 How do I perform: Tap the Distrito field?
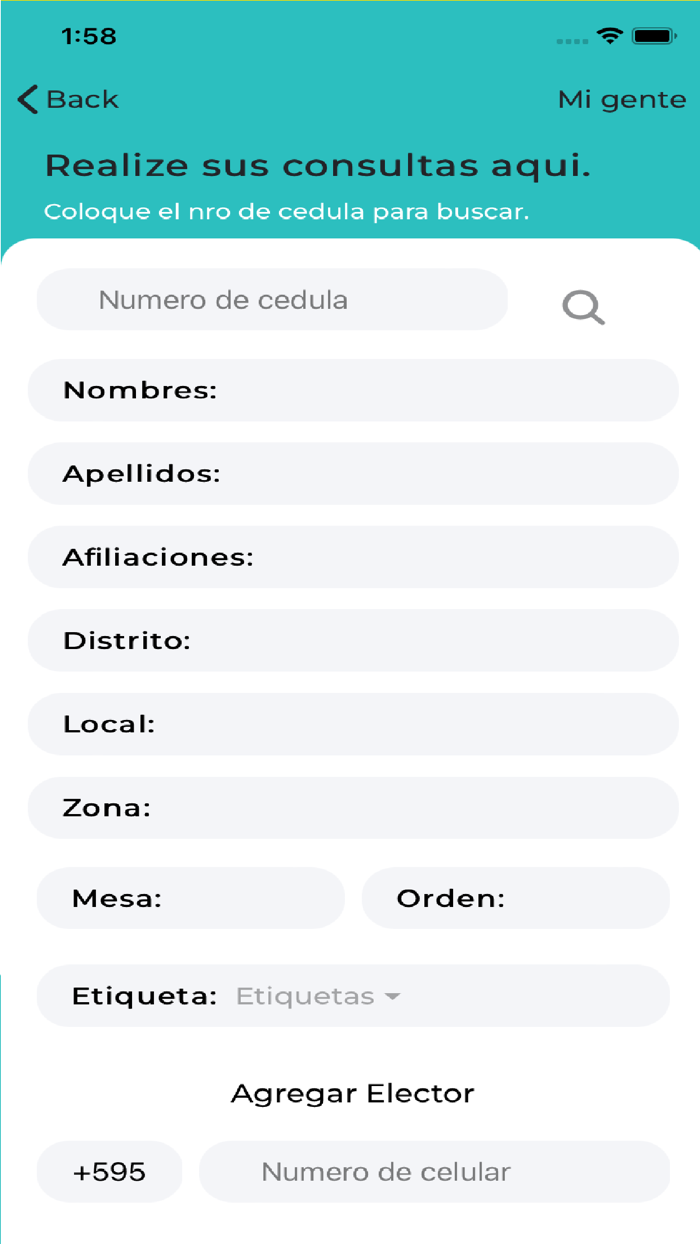353,641
